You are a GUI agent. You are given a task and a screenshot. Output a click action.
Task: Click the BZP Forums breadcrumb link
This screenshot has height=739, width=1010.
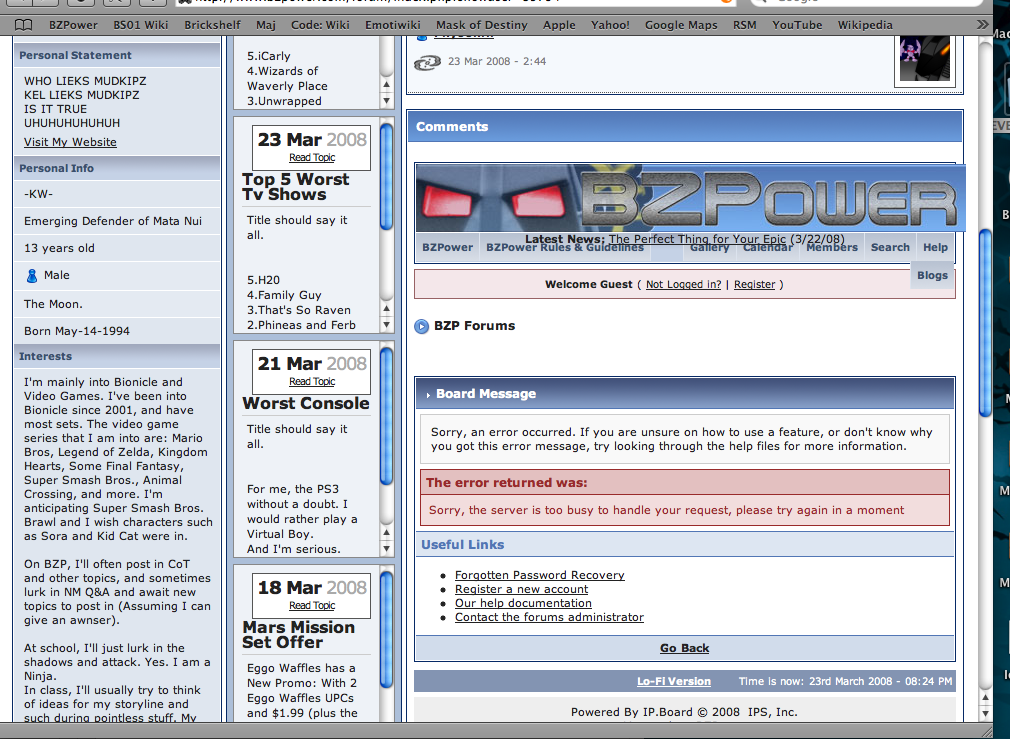click(x=475, y=326)
